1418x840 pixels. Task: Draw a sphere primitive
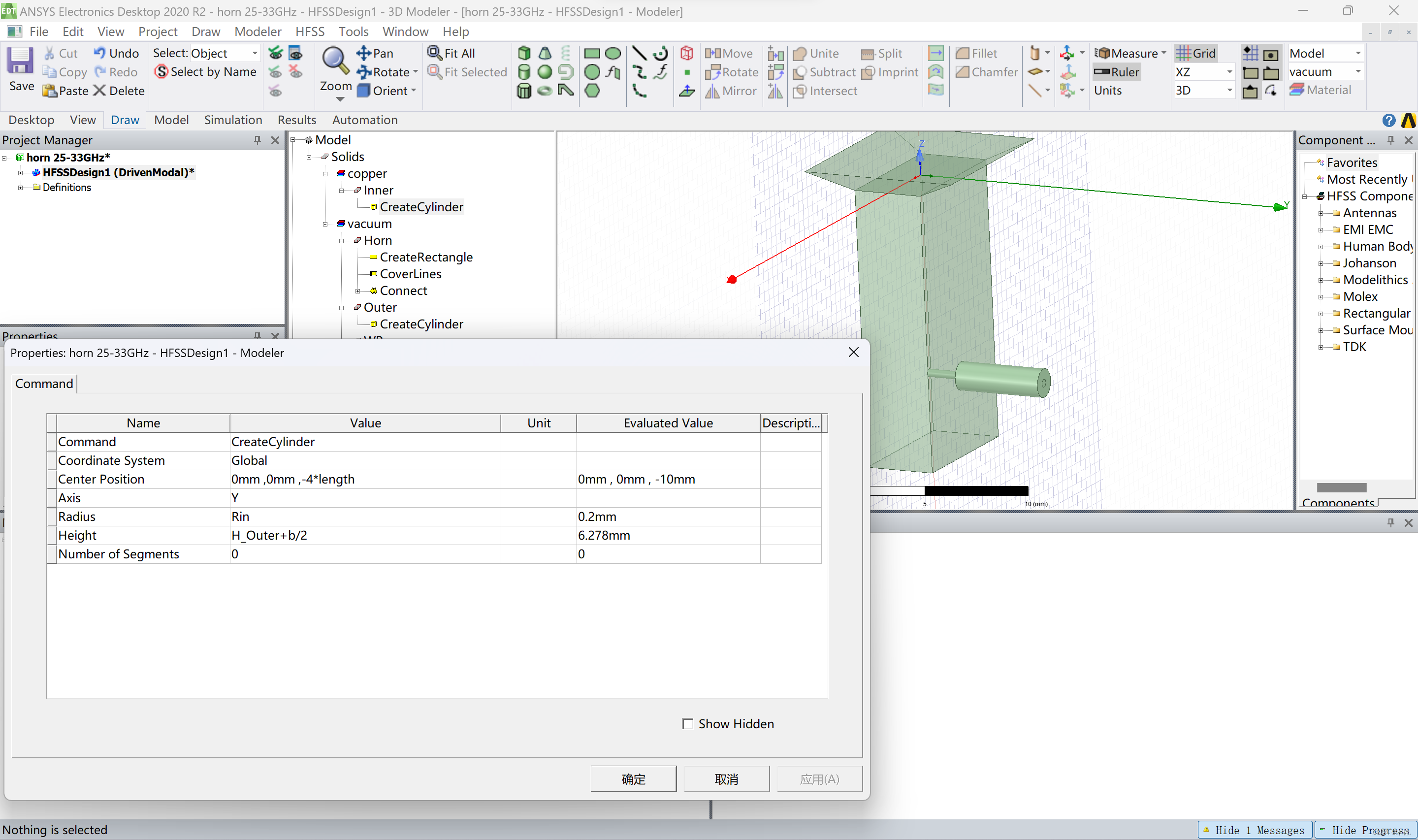pos(545,72)
